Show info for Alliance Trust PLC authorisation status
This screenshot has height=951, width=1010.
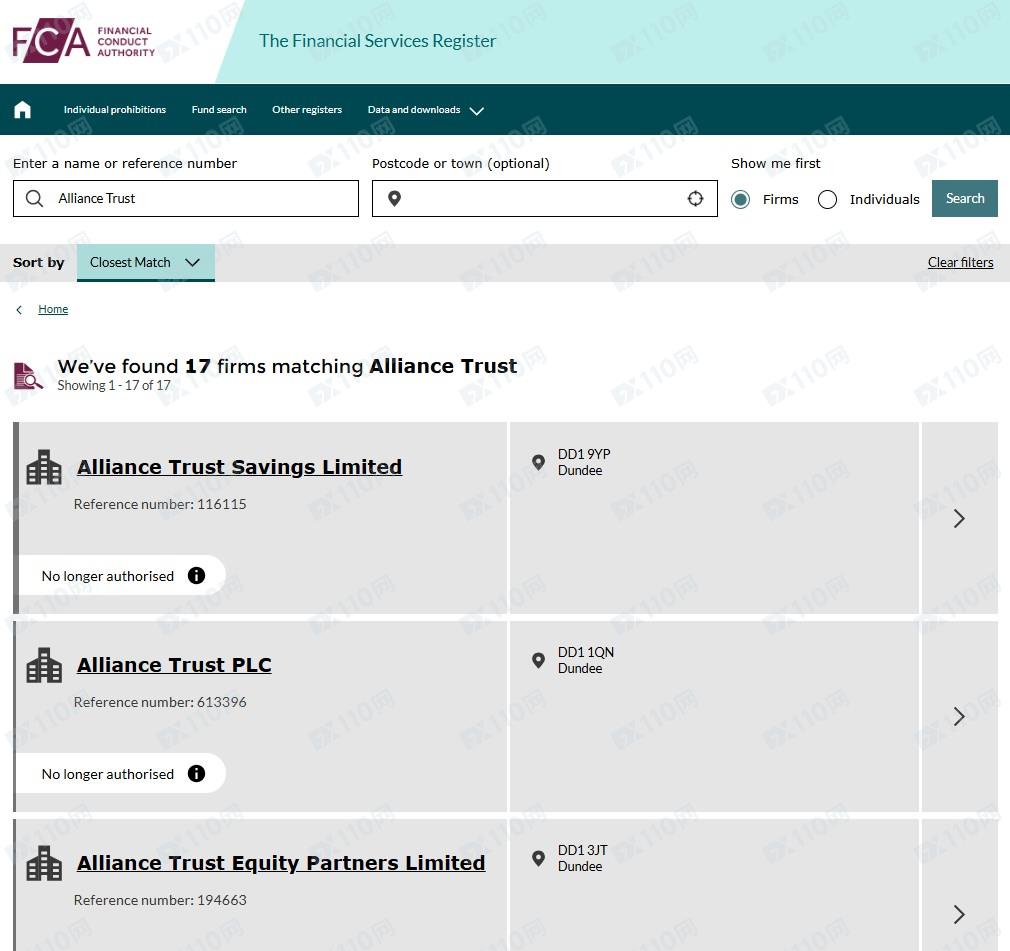(196, 773)
